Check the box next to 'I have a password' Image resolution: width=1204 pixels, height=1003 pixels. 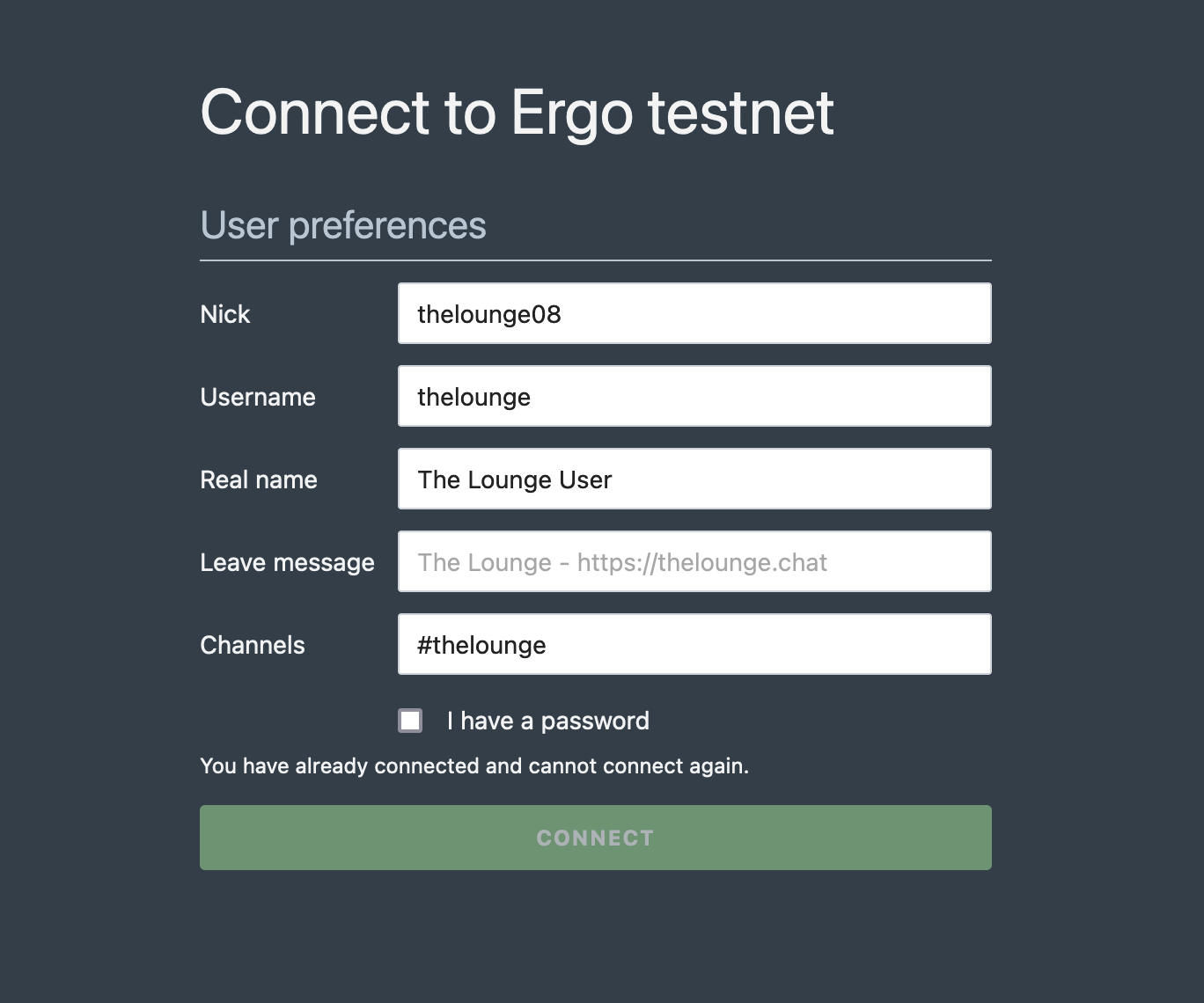(410, 721)
